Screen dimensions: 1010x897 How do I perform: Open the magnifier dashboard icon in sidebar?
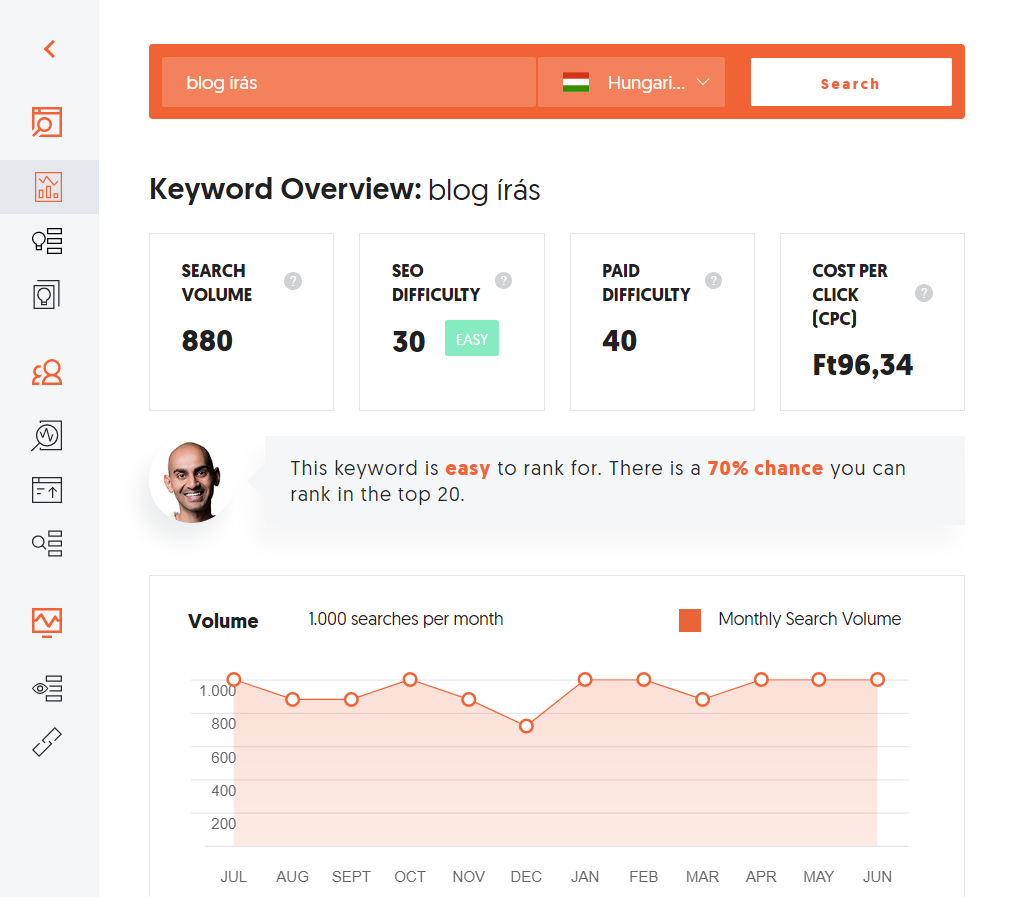point(47,122)
